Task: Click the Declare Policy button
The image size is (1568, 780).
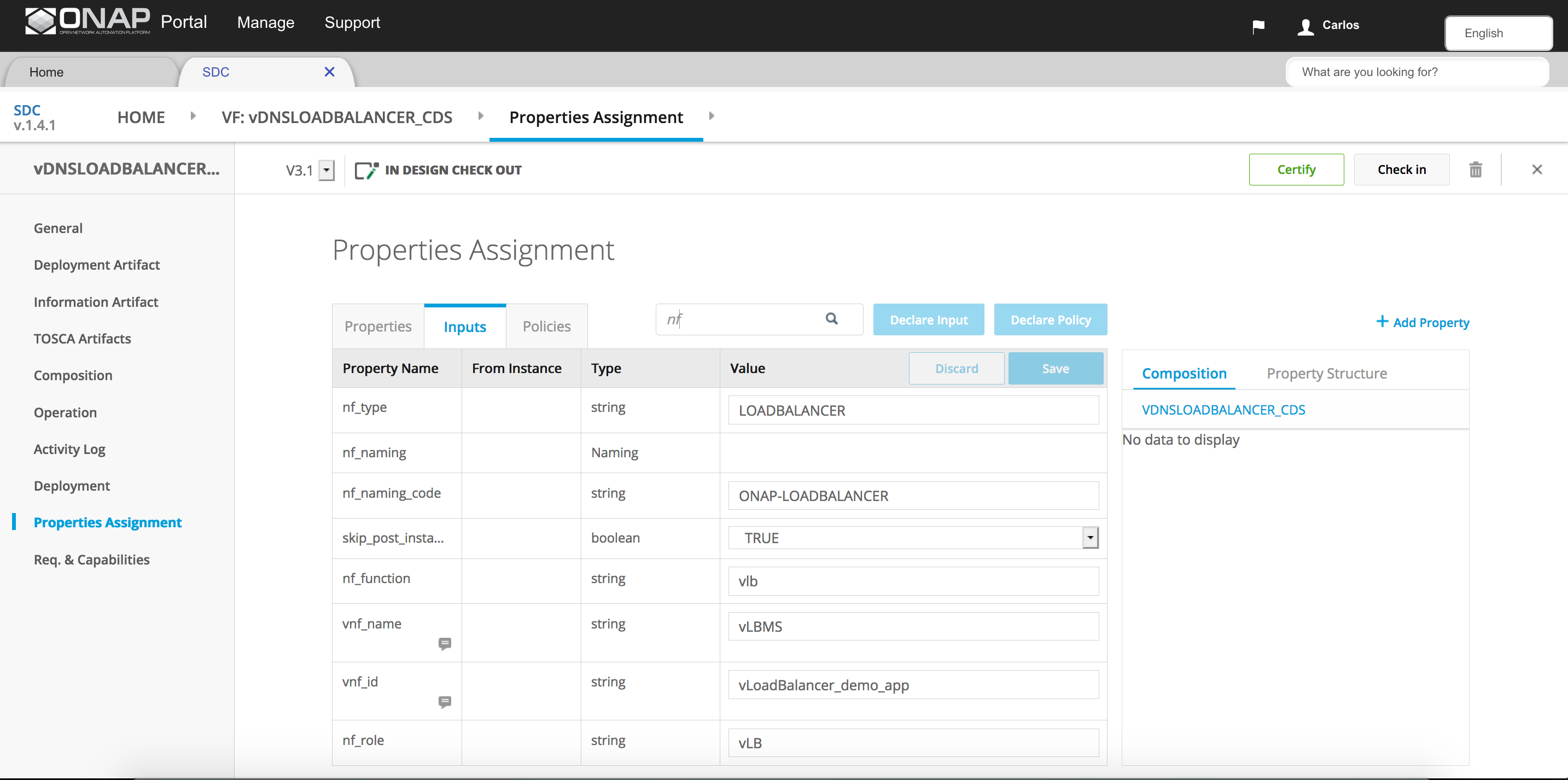Action: (x=1051, y=319)
